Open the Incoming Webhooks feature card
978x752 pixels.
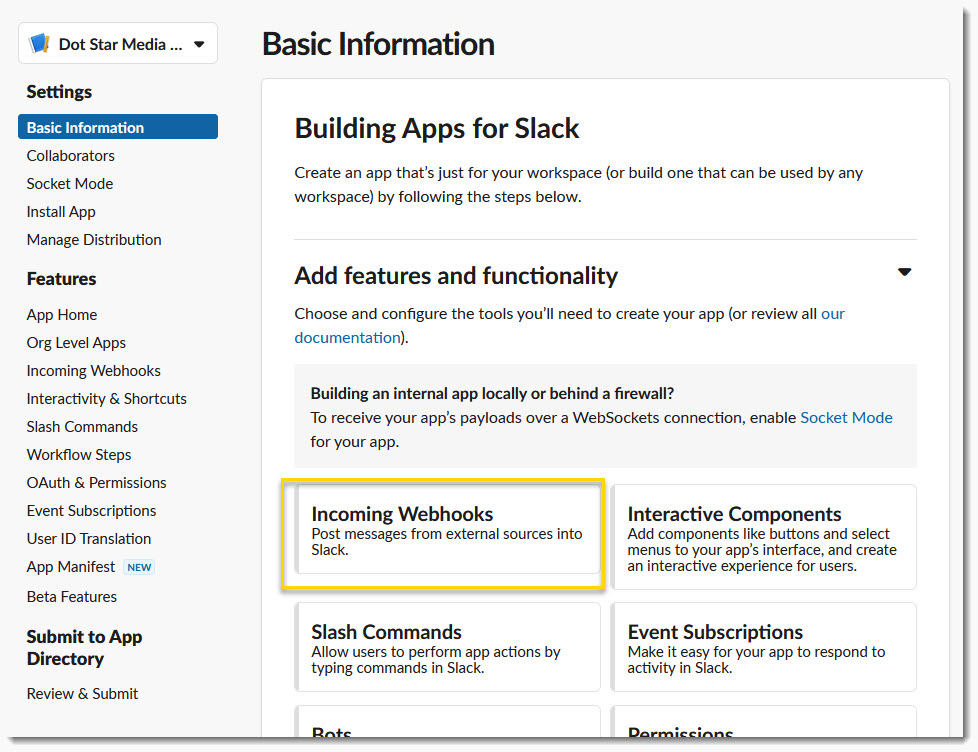pyautogui.click(x=447, y=529)
